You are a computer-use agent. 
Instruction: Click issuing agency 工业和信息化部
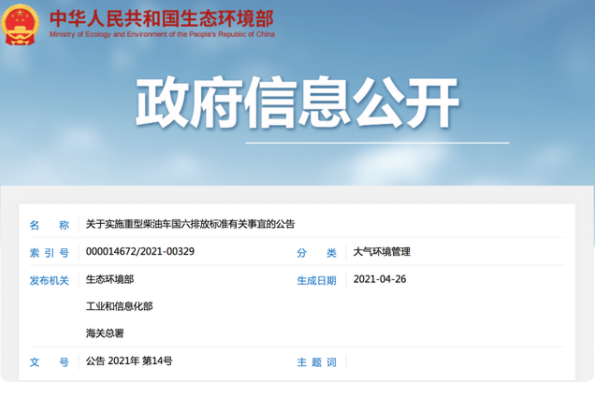pyautogui.click(x=119, y=306)
